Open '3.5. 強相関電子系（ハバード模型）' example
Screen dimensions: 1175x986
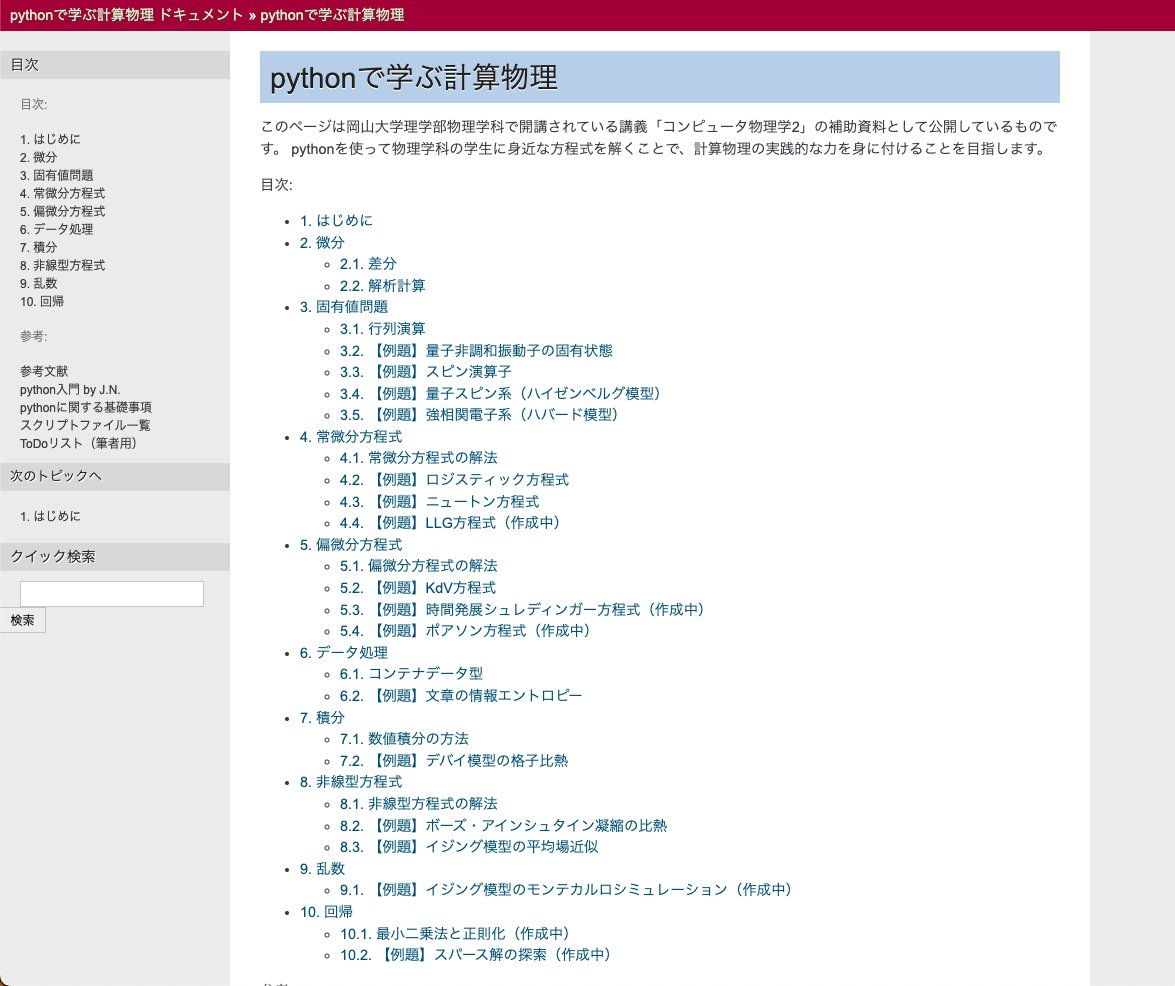(480, 415)
